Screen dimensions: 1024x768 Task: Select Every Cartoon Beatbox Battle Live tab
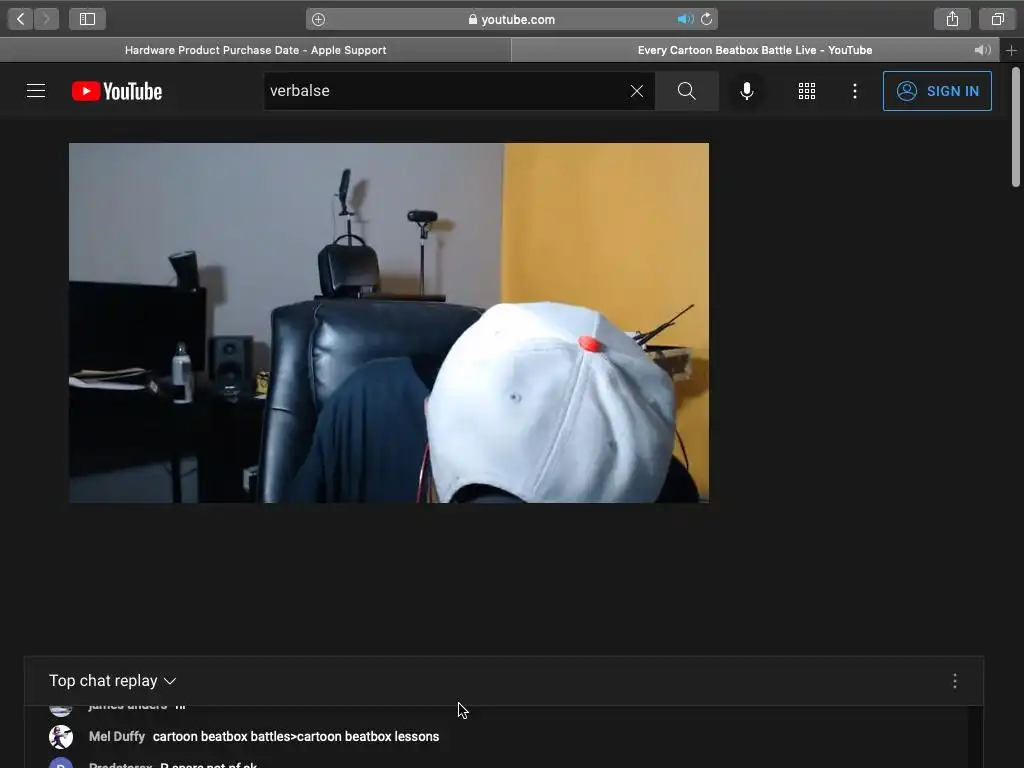tap(754, 50)
